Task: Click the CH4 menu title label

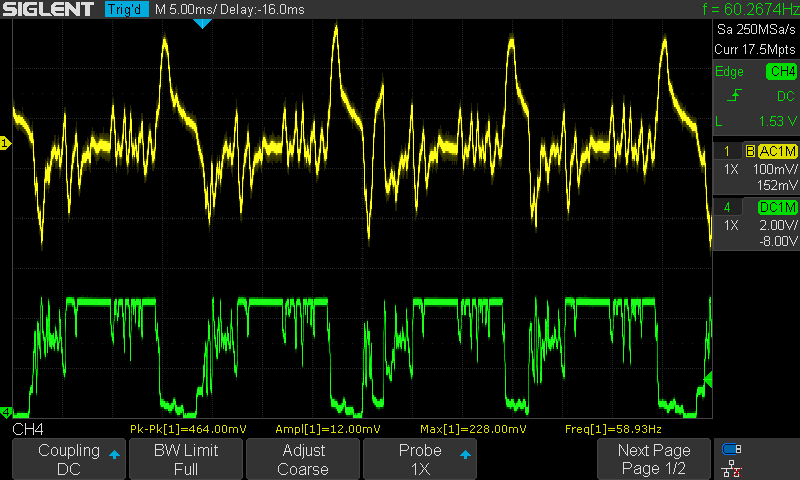Action: [x=28, y=429]
